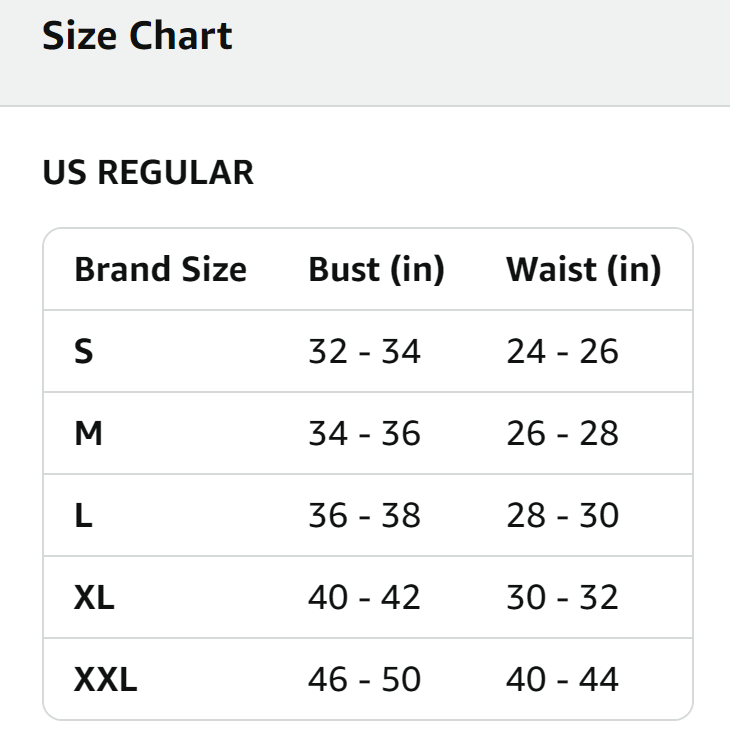Click the Size Chart title
Viewport: 730px width, 730px height.
(137, 37)
